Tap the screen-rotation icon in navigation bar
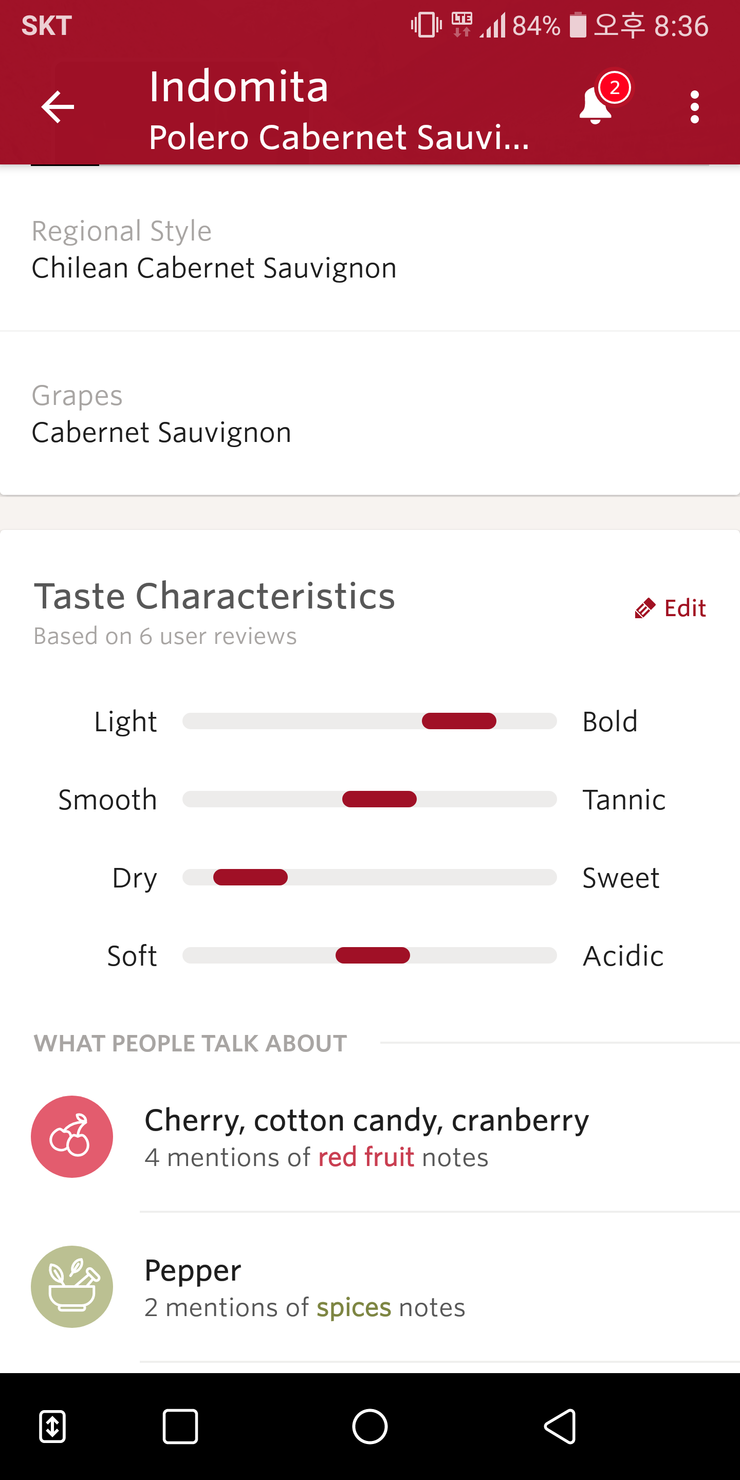Viewport: 740px width, 1480px height. click(52, 1426)
